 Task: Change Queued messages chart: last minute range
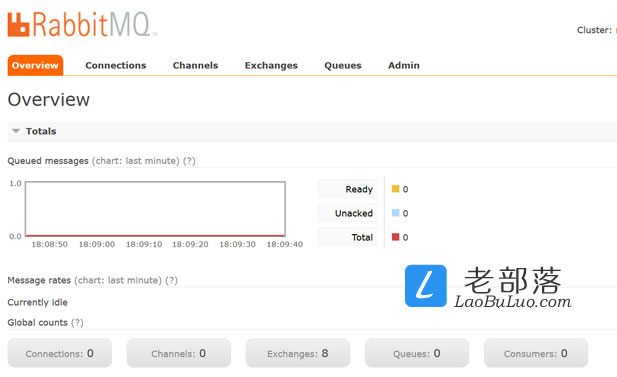pos(136,161)
